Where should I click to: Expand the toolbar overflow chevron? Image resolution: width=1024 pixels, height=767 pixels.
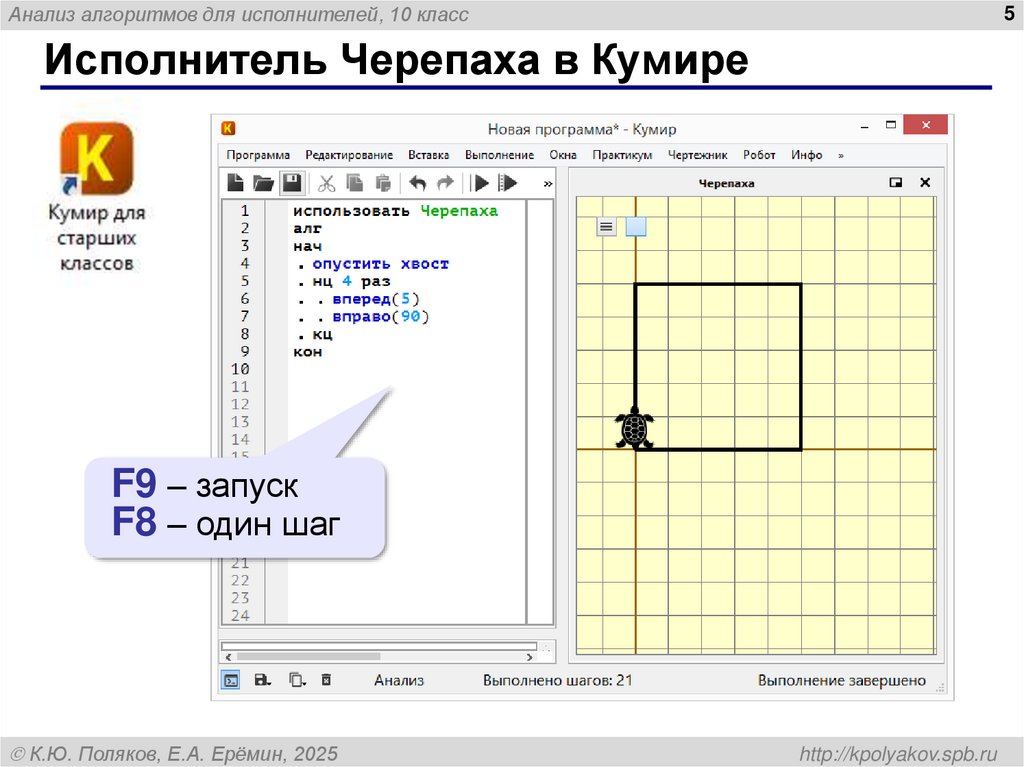click(x=547, y=183)
